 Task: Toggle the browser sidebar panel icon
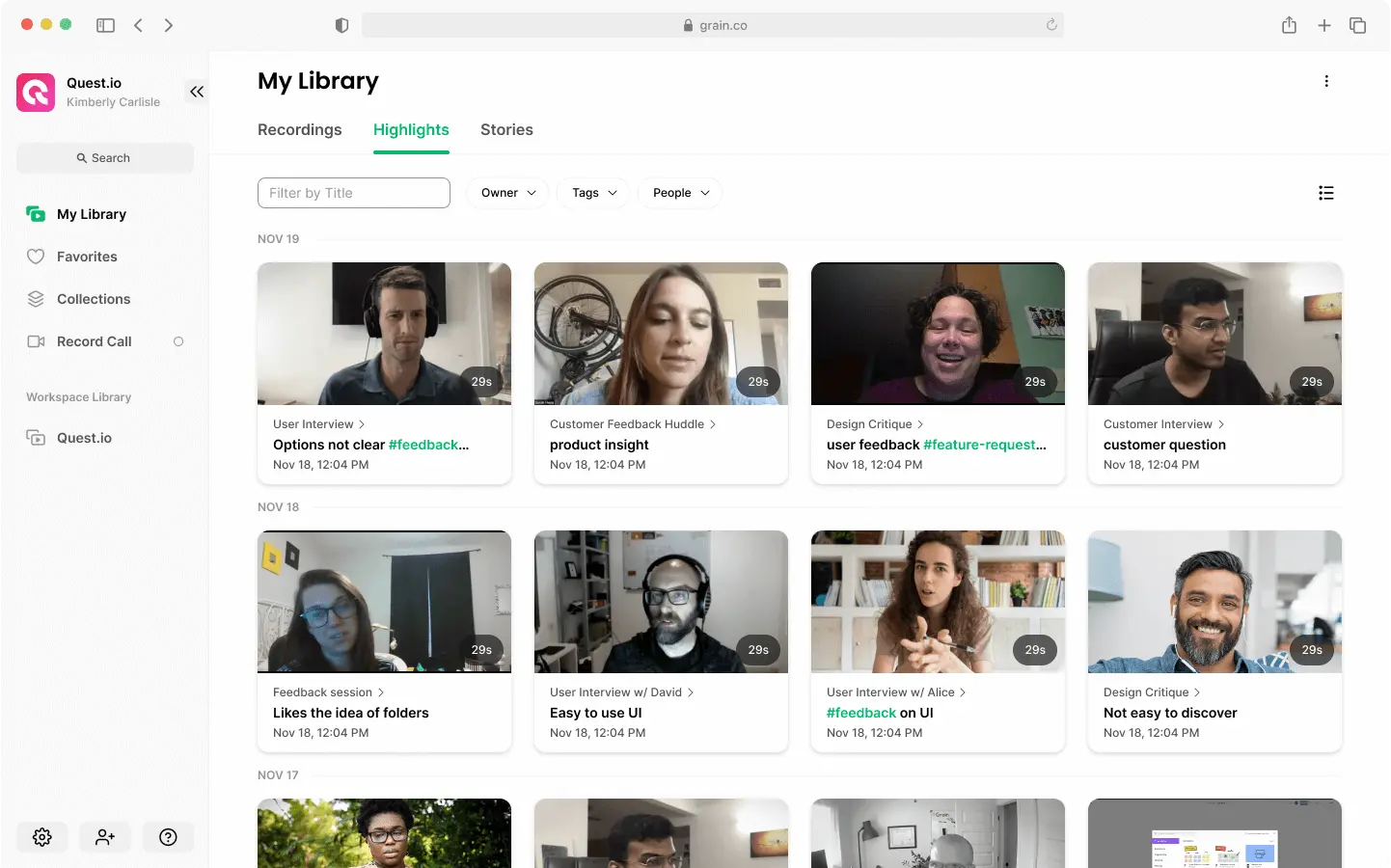click(x=106, y=25)
